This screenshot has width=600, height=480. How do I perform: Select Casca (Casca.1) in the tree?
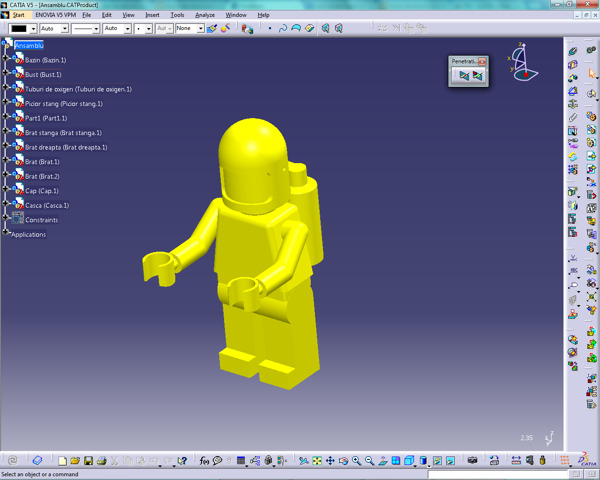(x=47, y=206)
